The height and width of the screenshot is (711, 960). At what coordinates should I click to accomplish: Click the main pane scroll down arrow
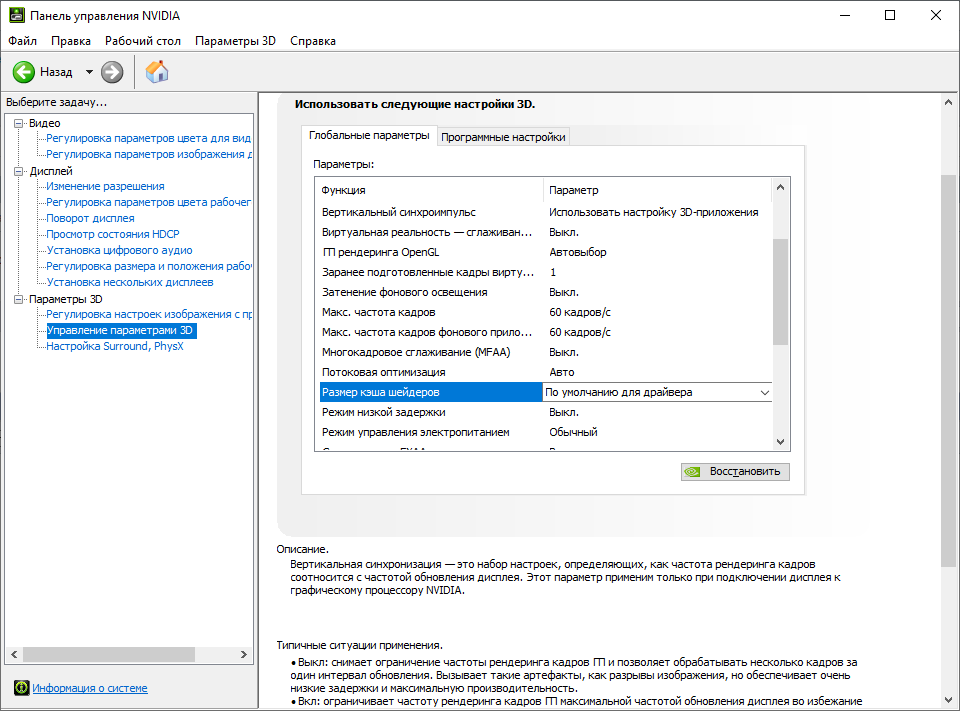(x=948, y=699)
